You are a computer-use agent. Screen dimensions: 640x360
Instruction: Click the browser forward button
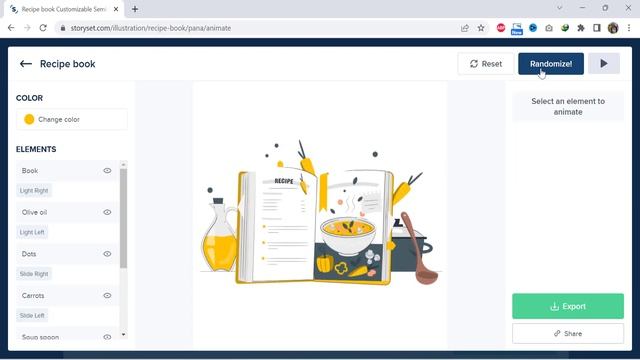pyautogui.click(x=27, y=28)
